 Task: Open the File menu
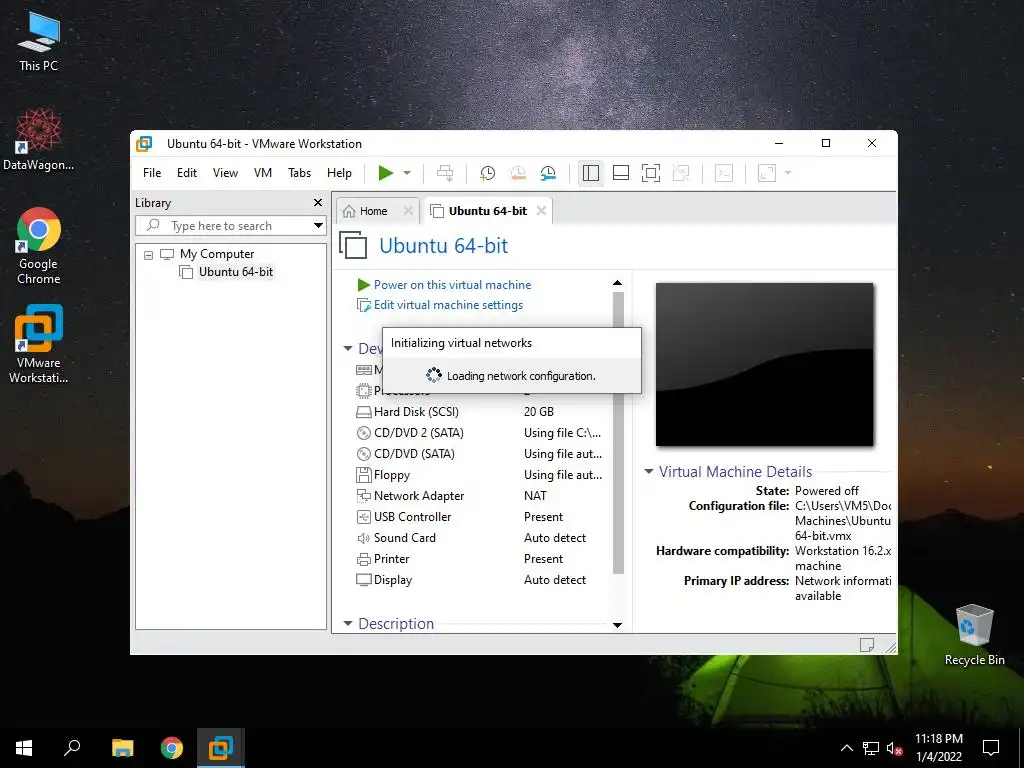click(152, 173)
